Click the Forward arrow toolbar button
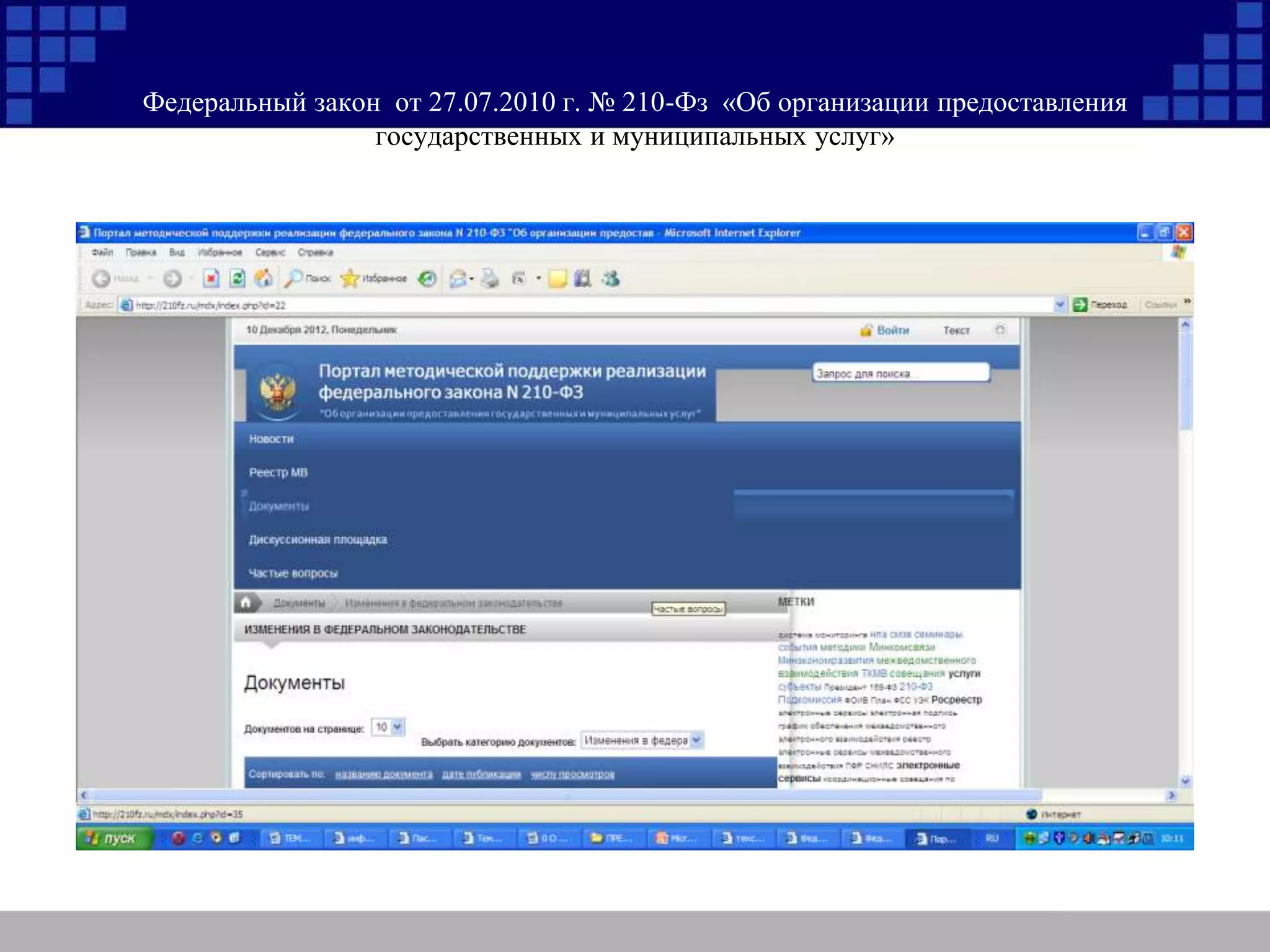 pos(172,279)
